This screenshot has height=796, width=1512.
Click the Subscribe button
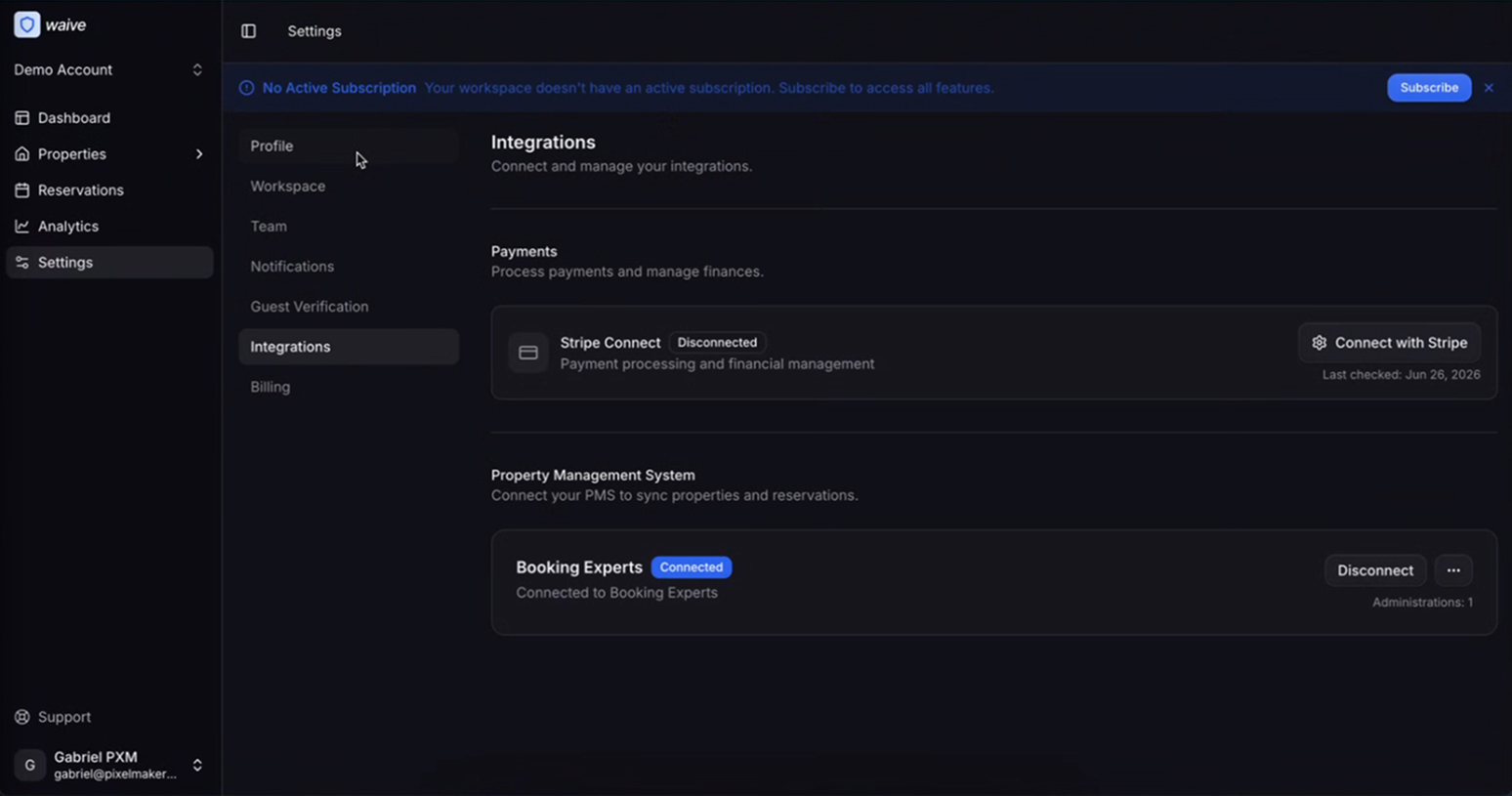[1429, 88]
